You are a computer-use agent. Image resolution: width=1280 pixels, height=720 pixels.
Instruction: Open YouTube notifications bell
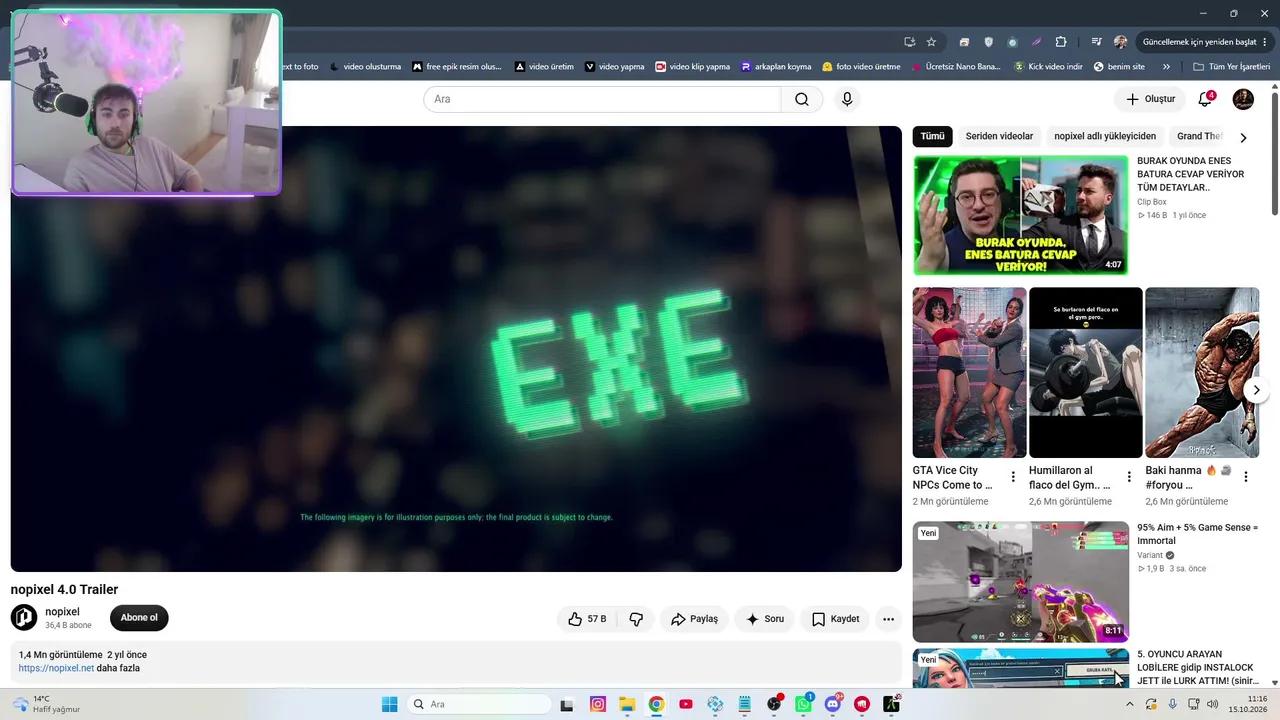(1205, 99)
